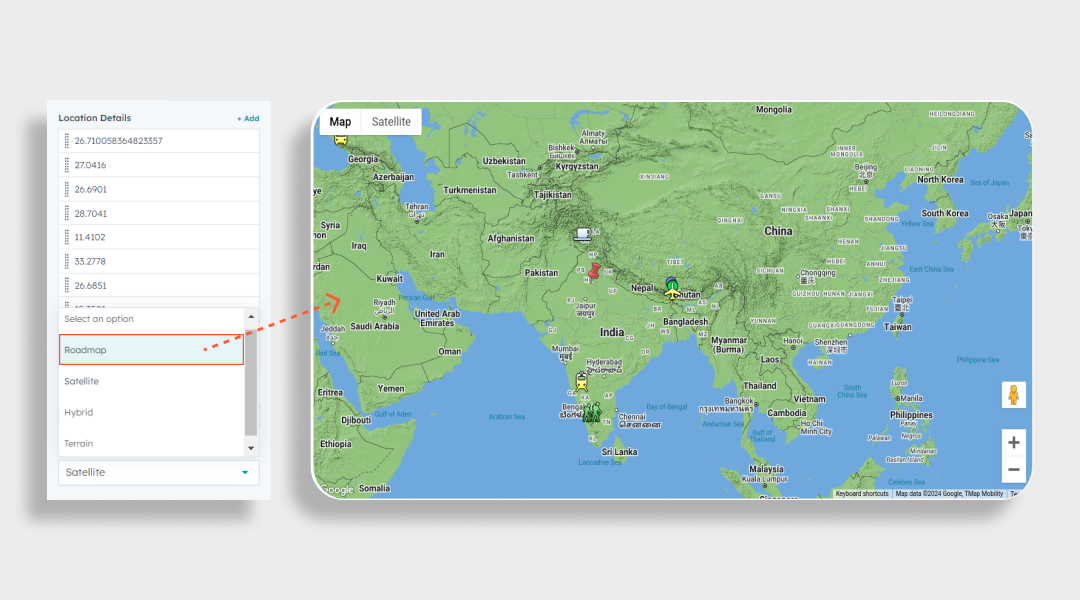The image size is (1080, 600).
Task: Switch to the Map tab
Action: click(x=340, y=121)
